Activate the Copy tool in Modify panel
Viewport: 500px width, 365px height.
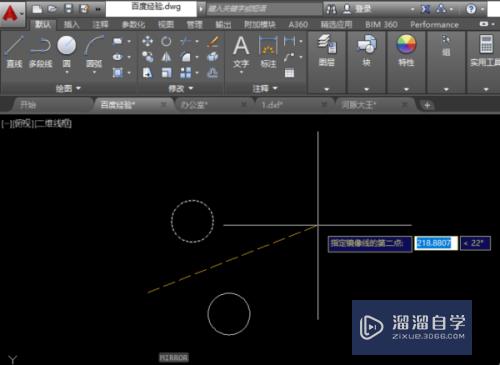coord(147,57)
